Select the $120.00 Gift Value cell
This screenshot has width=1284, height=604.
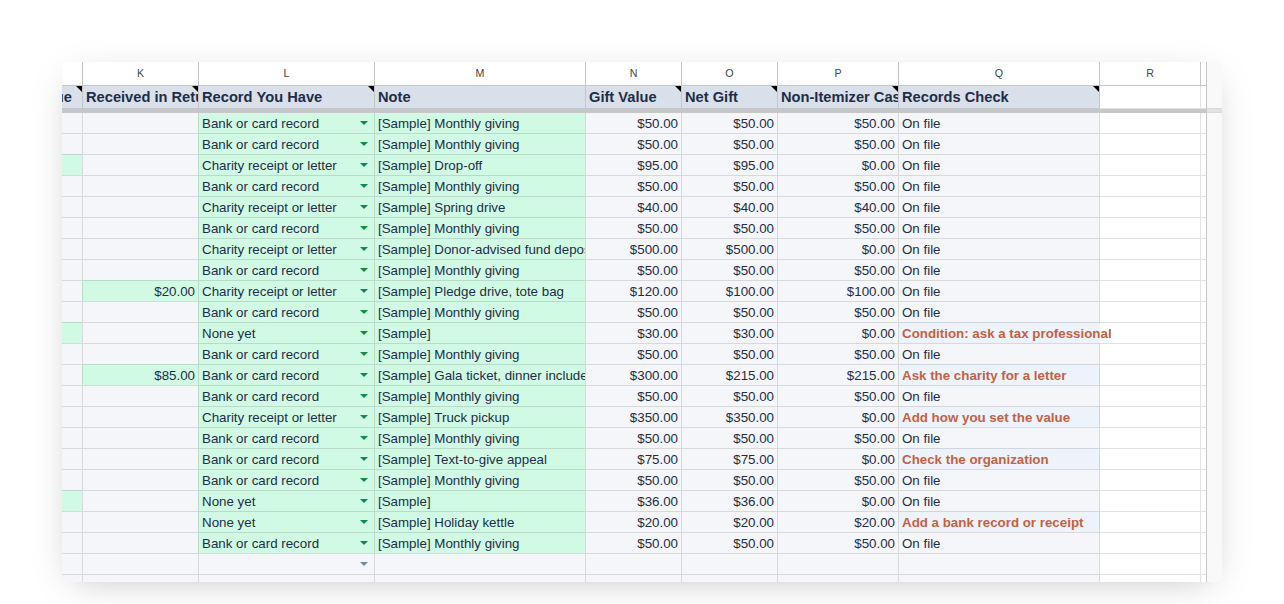(x=633, y=292)
